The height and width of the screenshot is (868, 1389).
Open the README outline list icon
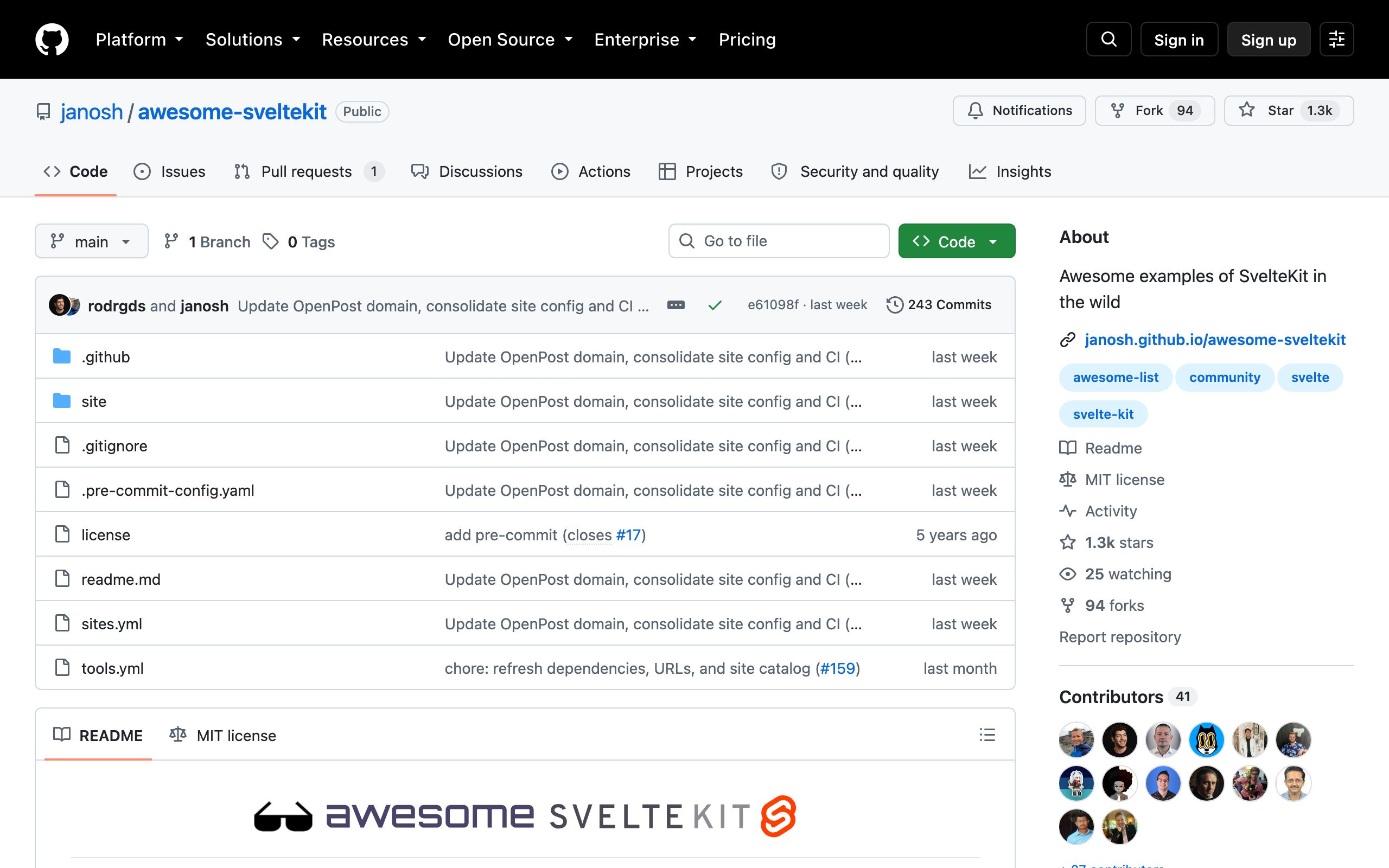point(986,735)
